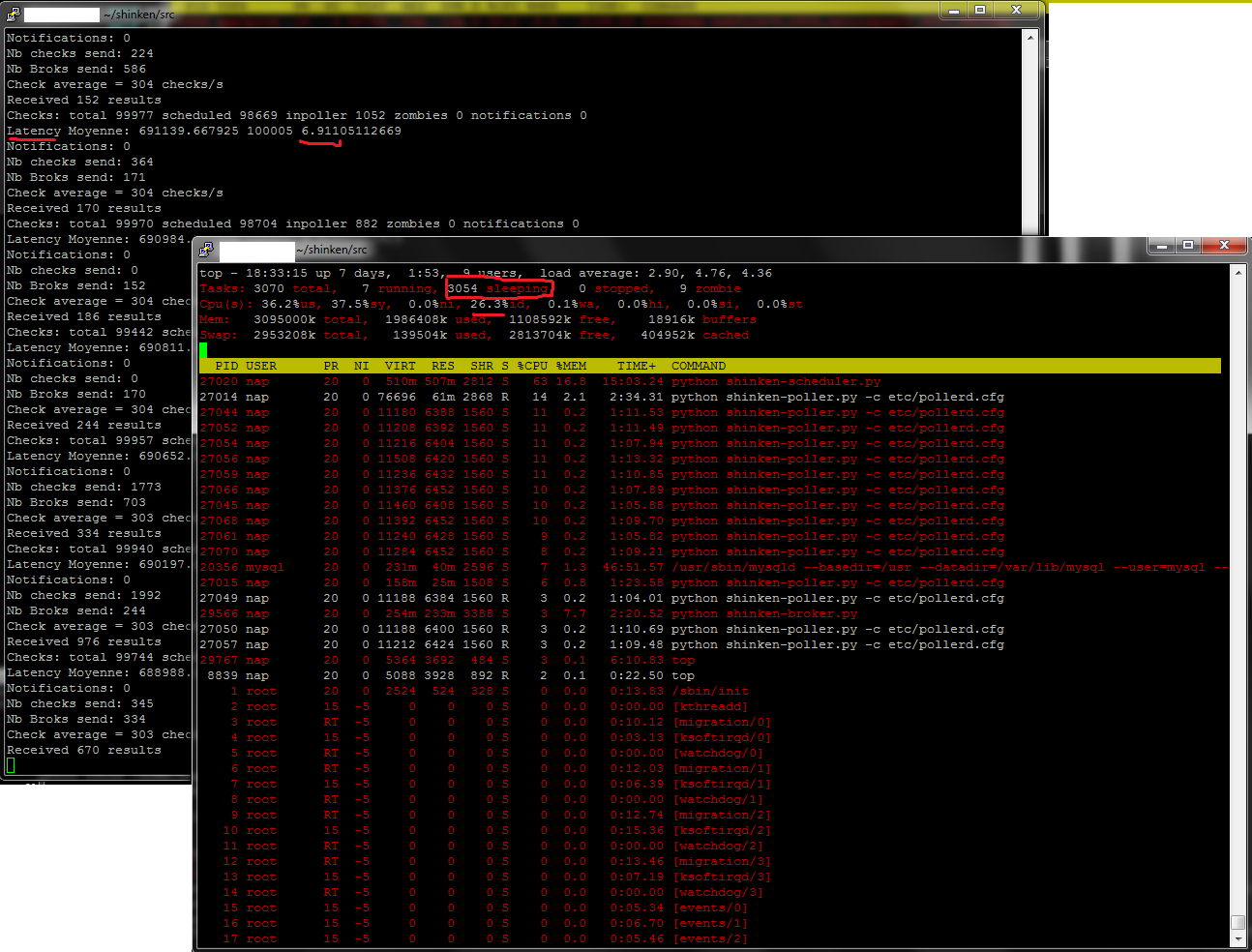Viewport: 1252px width, 952px height.
Task: Select the top process row with PID 8839
Action: click(447, 675)
